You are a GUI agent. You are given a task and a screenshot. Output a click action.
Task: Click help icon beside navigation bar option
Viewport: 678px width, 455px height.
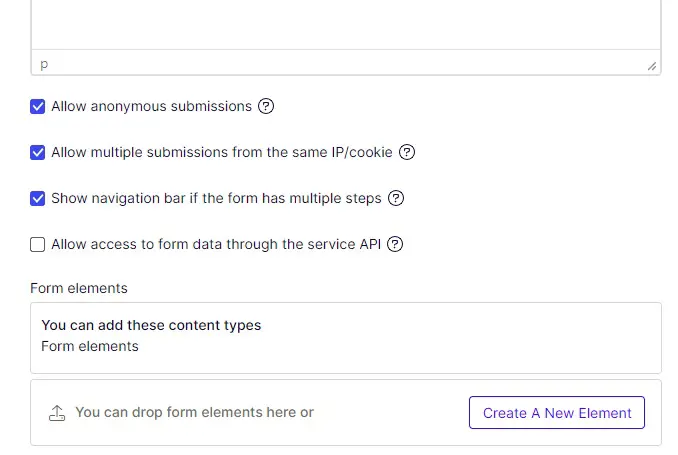click(396, 198)
